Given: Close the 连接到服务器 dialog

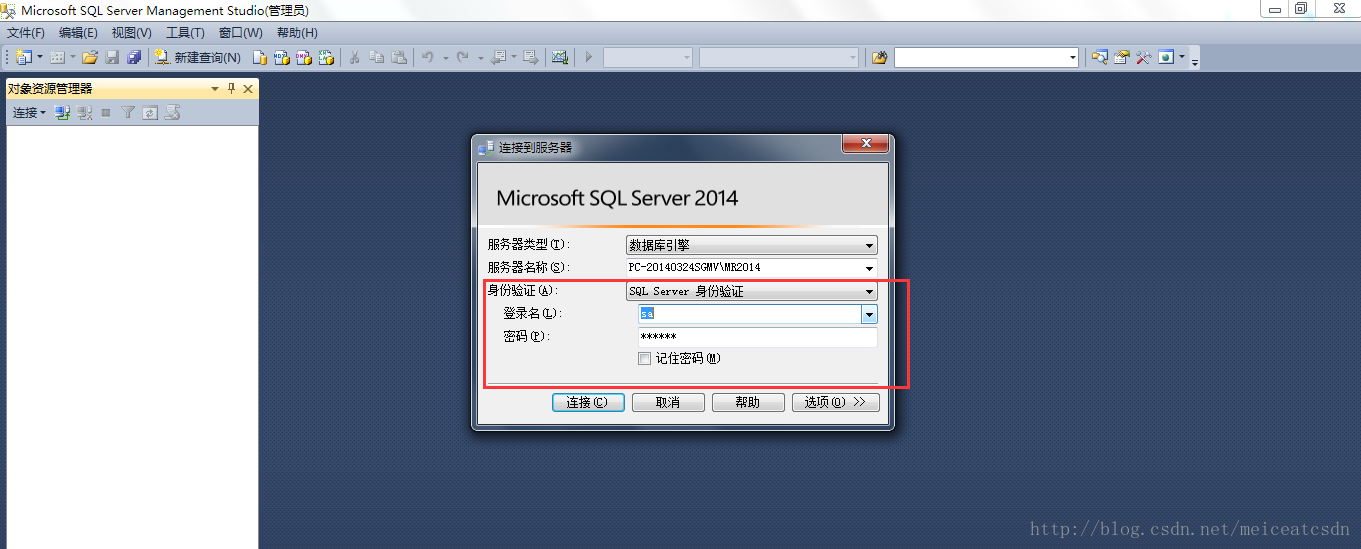Looking at the screenshot, I should [x=866, y=144].
